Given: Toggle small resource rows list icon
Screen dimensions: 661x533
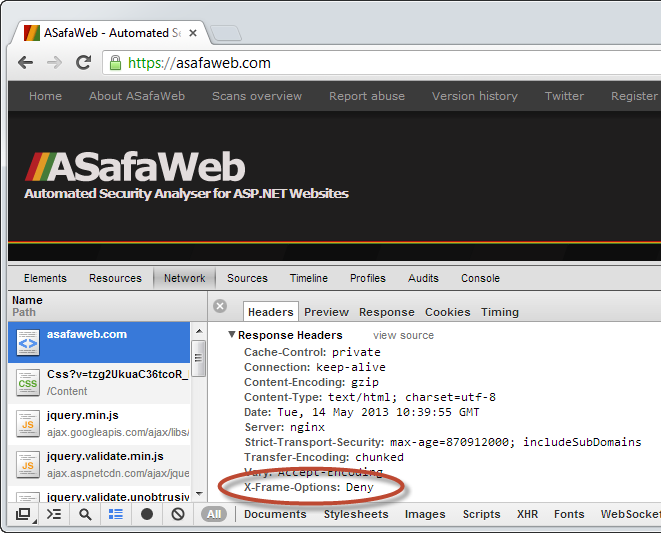Looking at the screenshot, I should tap(116, 514).
